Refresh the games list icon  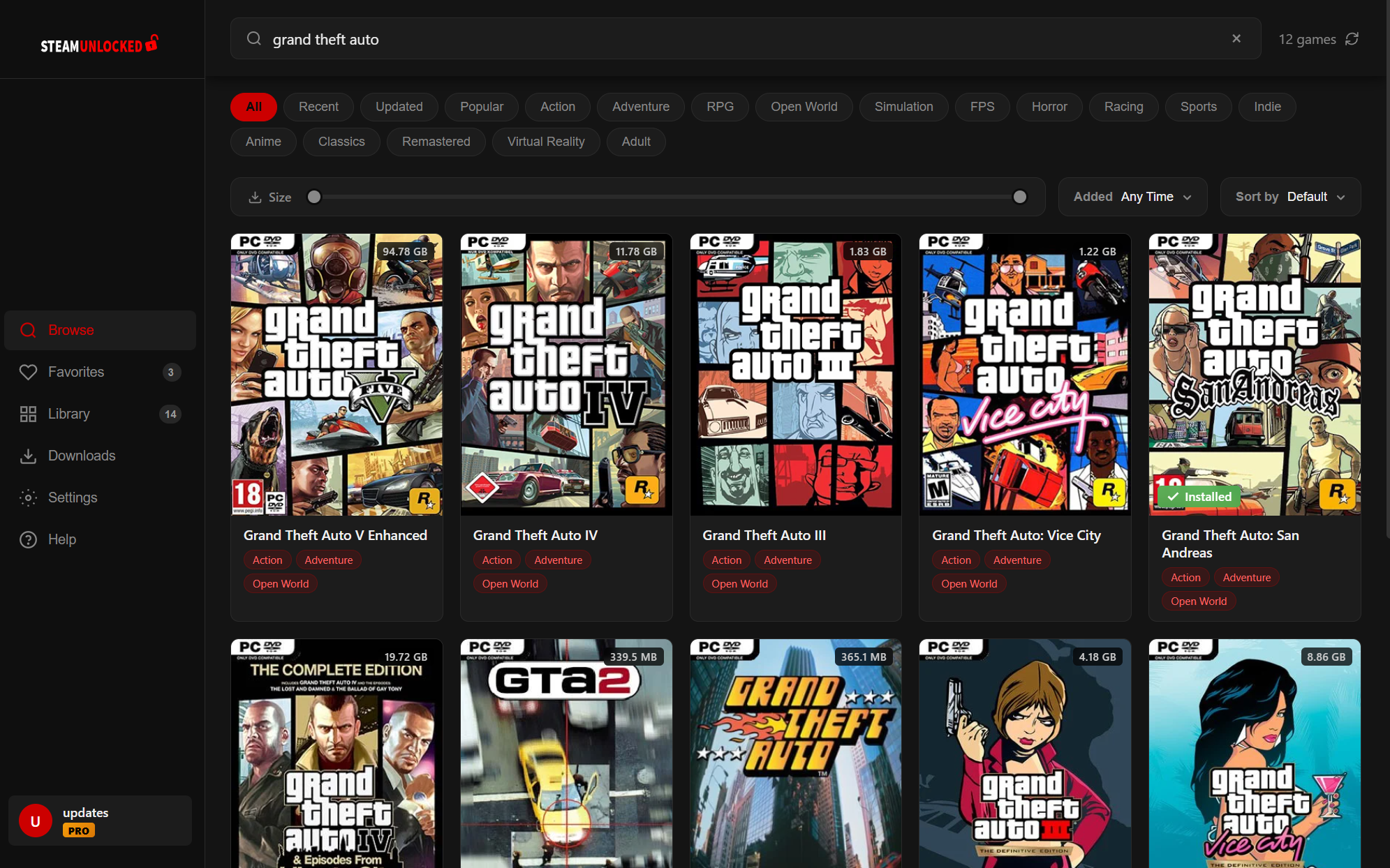point(1352,39)
